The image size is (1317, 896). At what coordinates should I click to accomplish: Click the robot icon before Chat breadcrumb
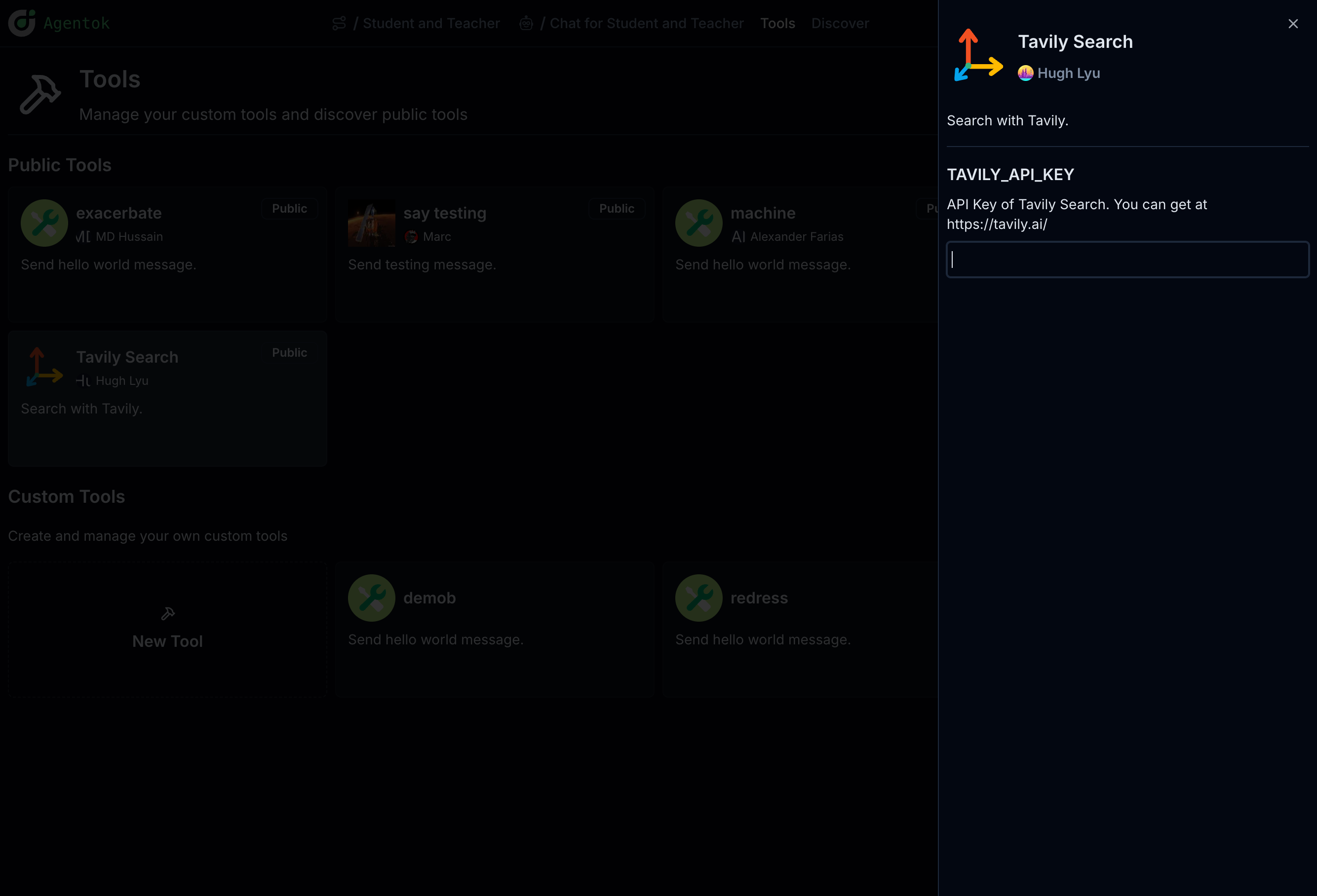(x=526, y=23)
